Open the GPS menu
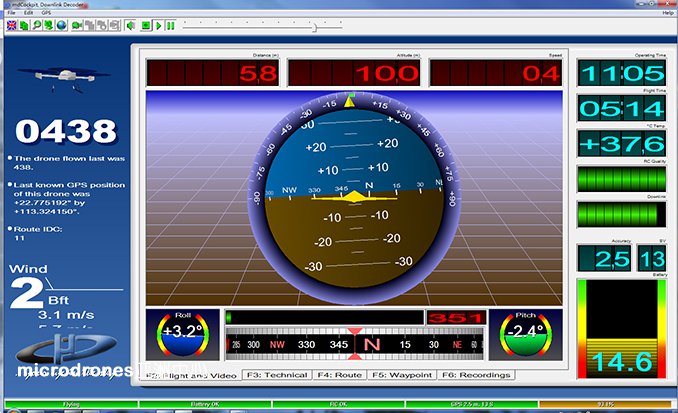The image size is (678, 413). 45,12
